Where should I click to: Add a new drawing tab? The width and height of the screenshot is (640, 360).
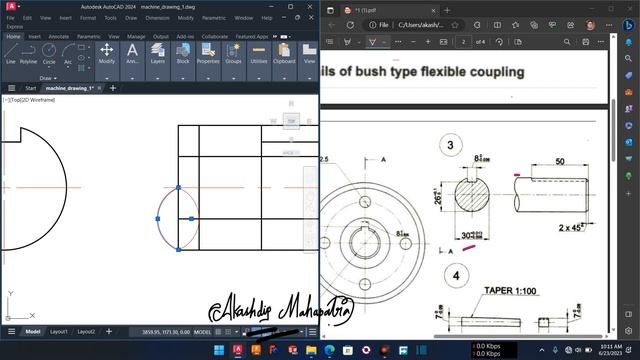pyautogui.click(x=113, y=88)
